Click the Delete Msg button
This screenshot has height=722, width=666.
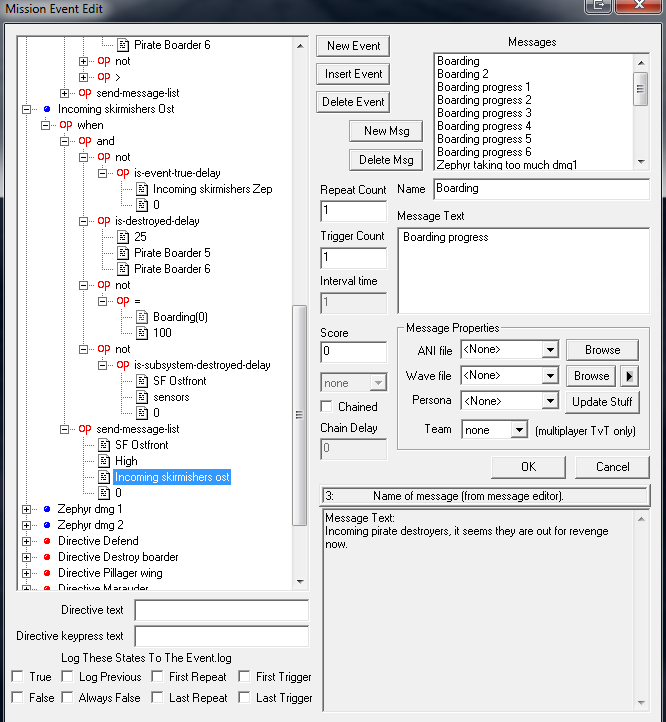click(386, 160)
